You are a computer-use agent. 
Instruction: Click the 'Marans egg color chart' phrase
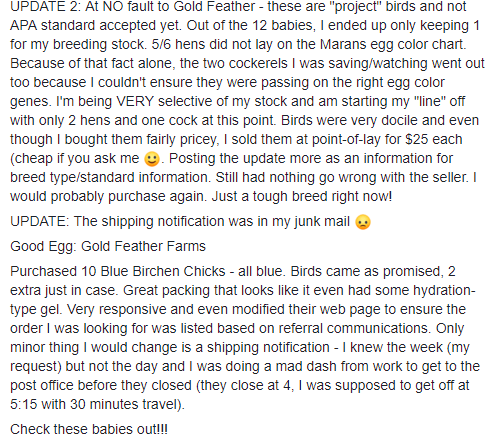tap(392, 44)
